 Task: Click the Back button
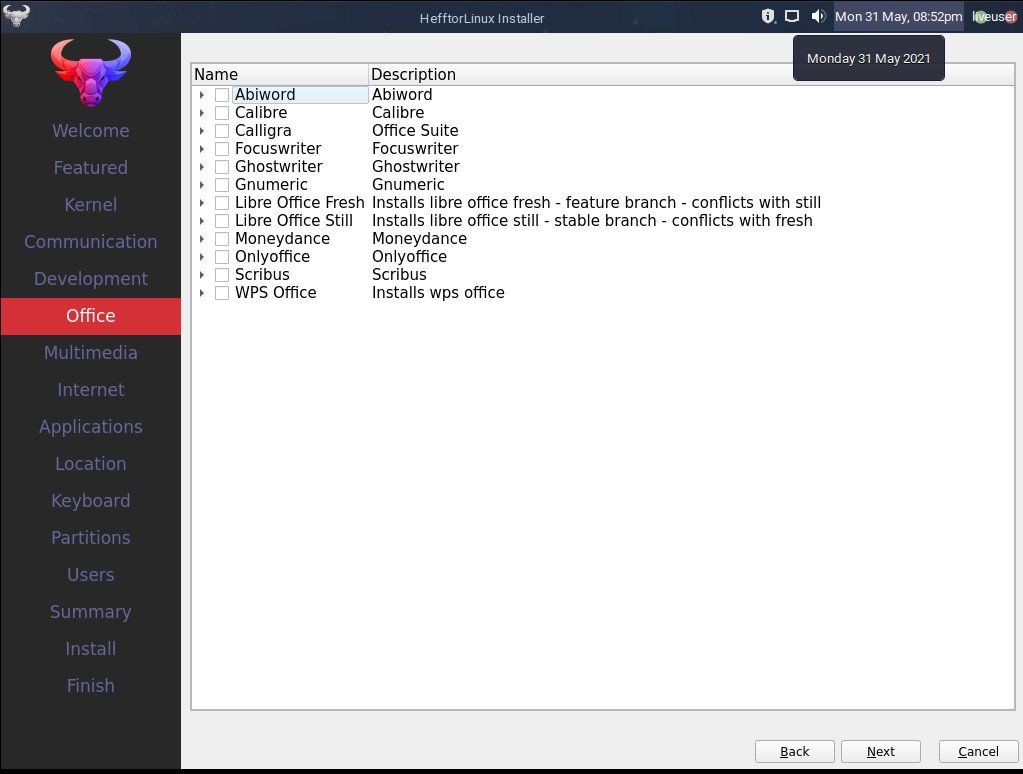pos(794,751)
